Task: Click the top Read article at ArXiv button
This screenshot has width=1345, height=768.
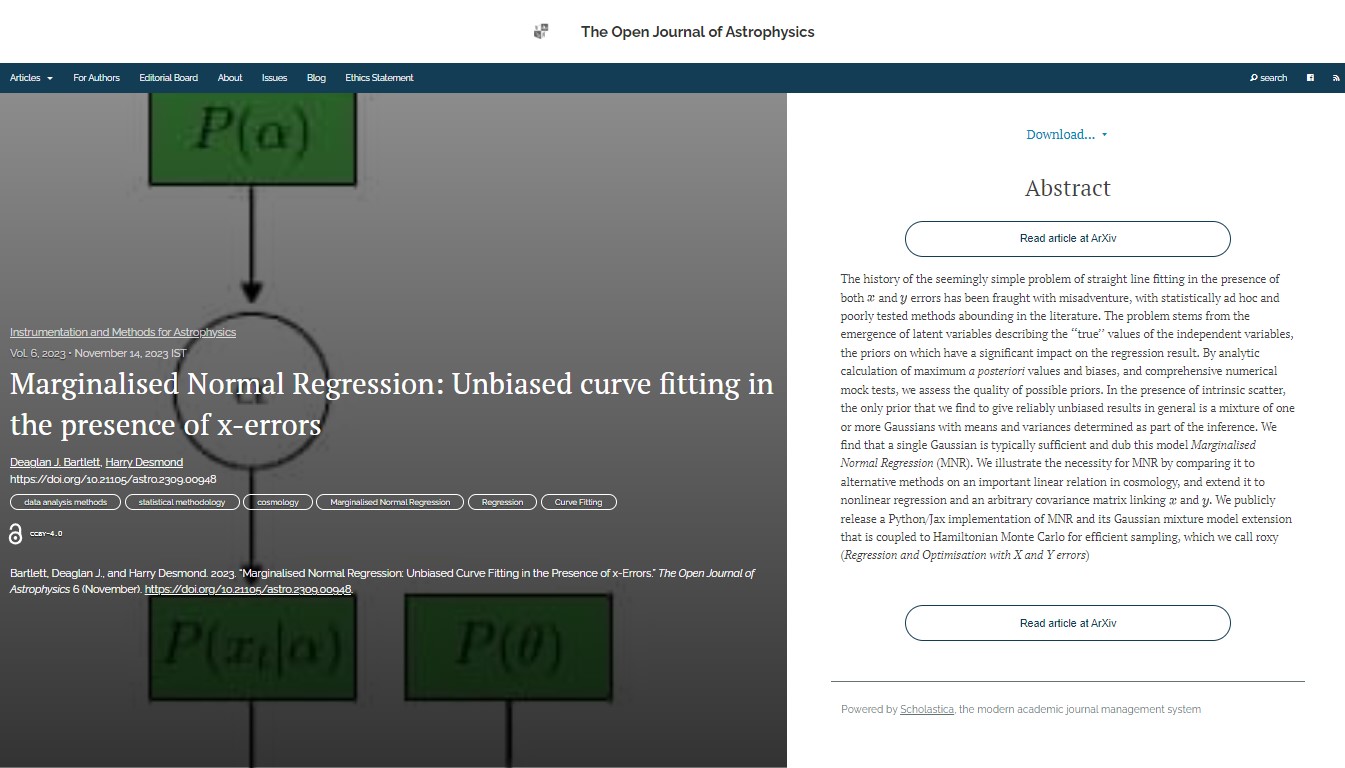Action: point(1067,239)
